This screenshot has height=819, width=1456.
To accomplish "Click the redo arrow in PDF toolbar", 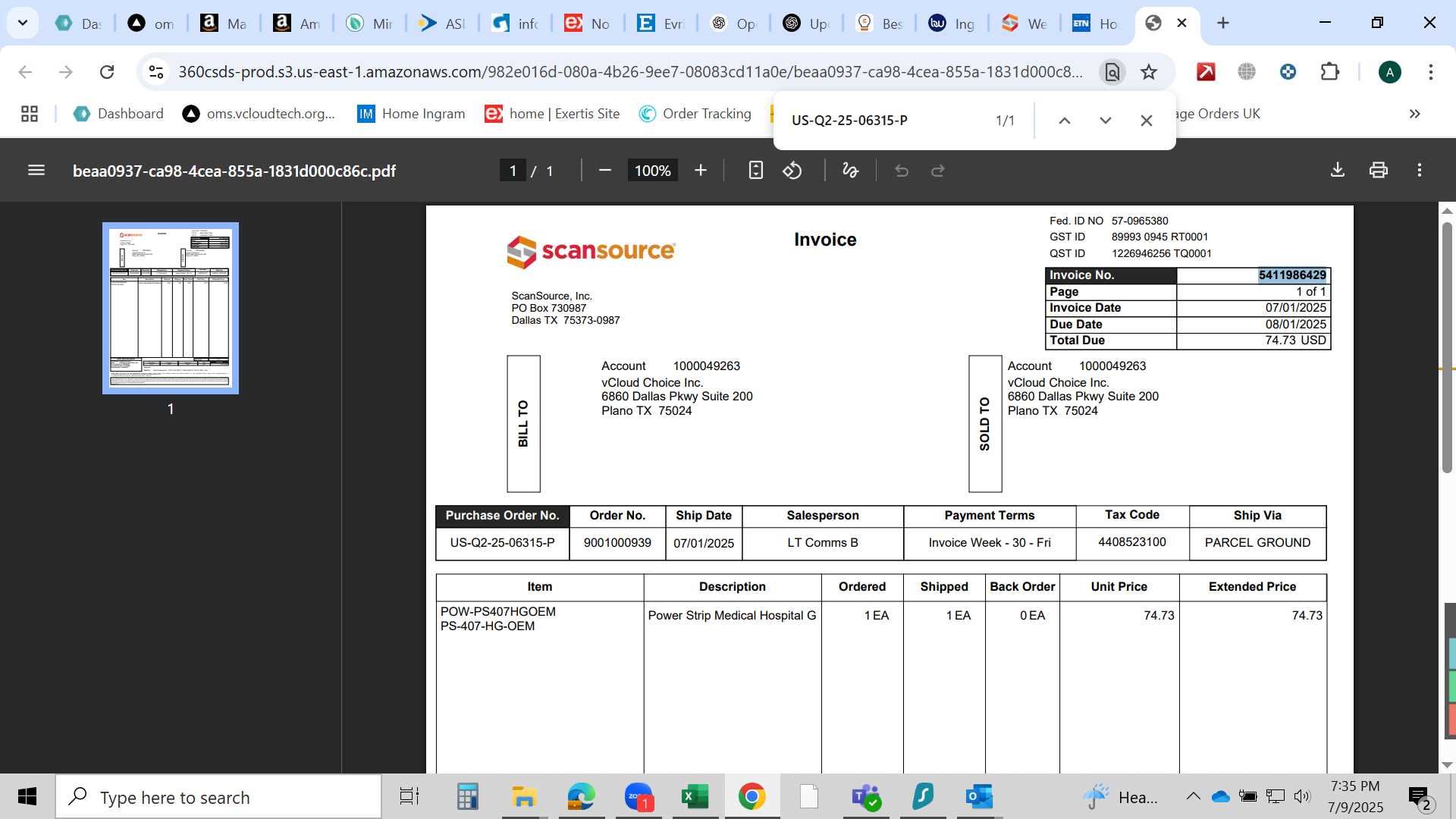I will (x=938, y=171).
